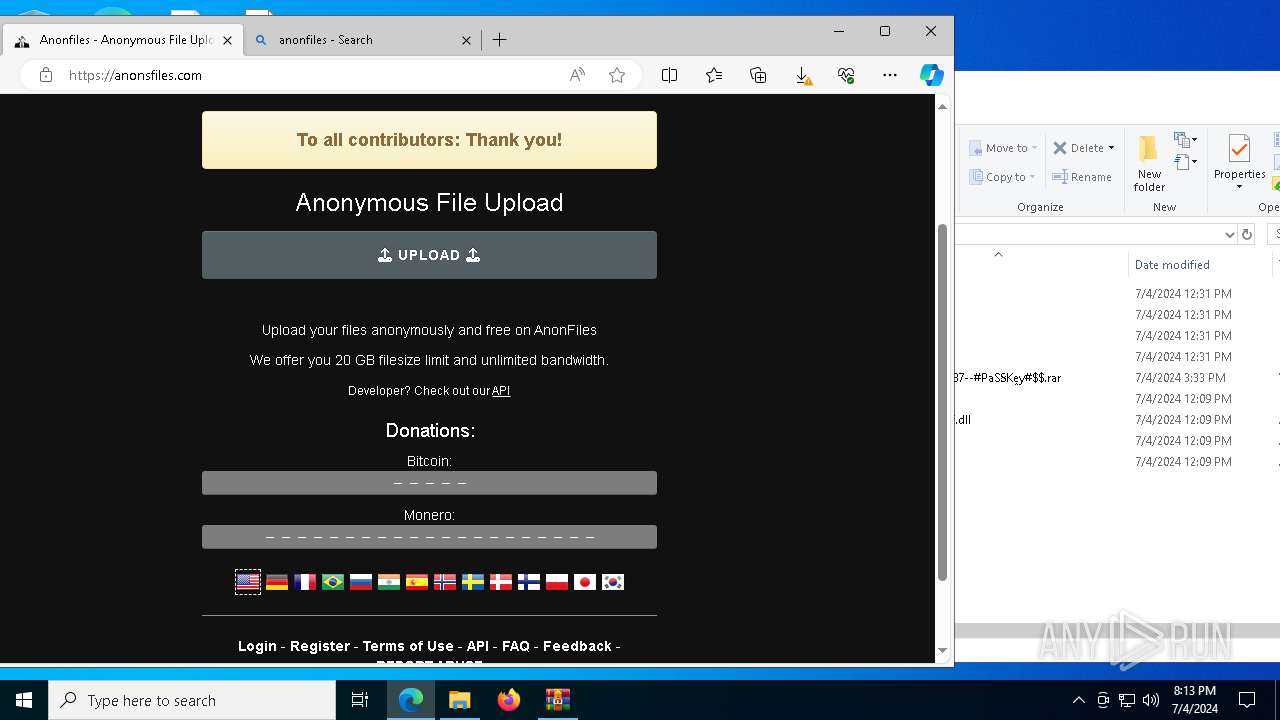Viewport: 1280px width, 720px height.
Task: Open the Register link in footer
Action: (320, 646)
